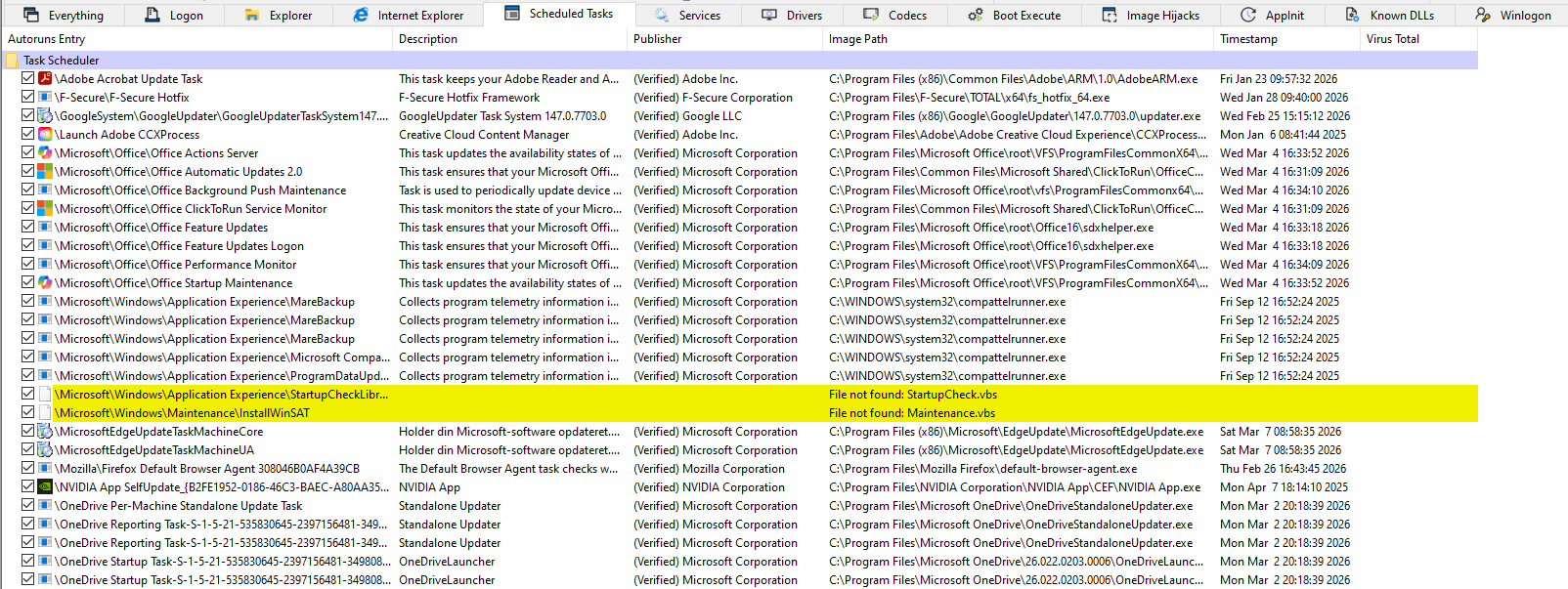Click timestamp "Fri Jan 23 09:57:32 2026"
The image size is (1568, 589).
click(x=1279, y=78)
